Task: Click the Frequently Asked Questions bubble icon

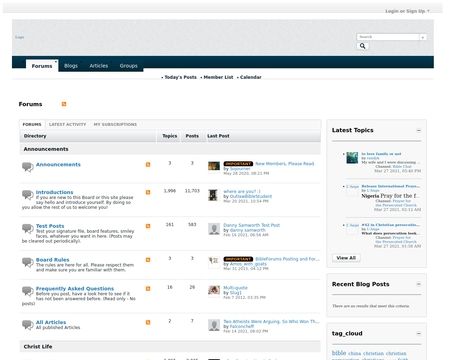Action: pyautogui.click(x=28, y=291)
